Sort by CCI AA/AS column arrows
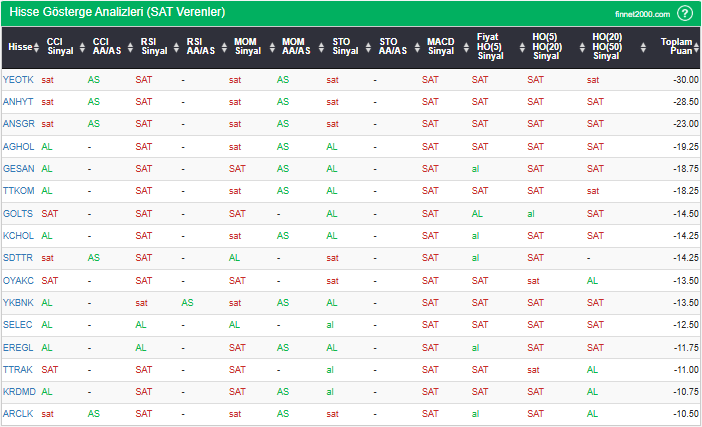Viewport: 702px width, 427px height. pyautogui.click(x=130, y=47)
